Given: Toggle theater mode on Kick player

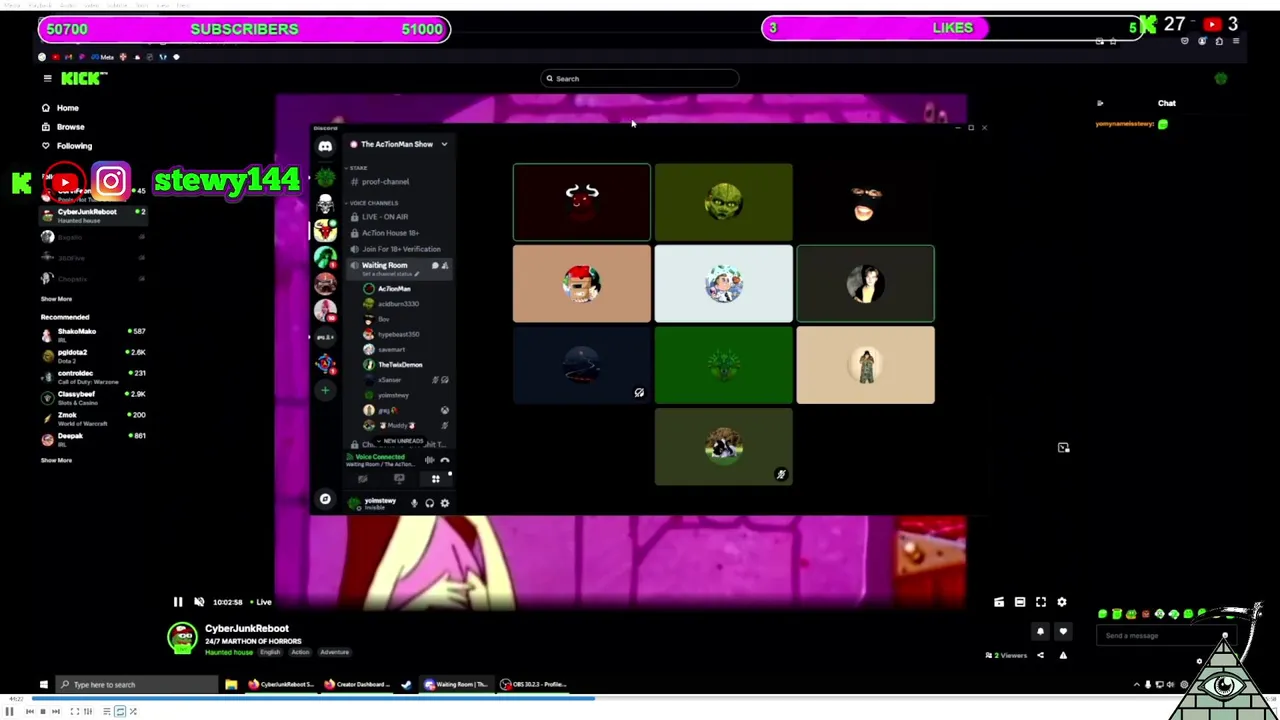Looking at the screenshot, I should point(1020,602).
